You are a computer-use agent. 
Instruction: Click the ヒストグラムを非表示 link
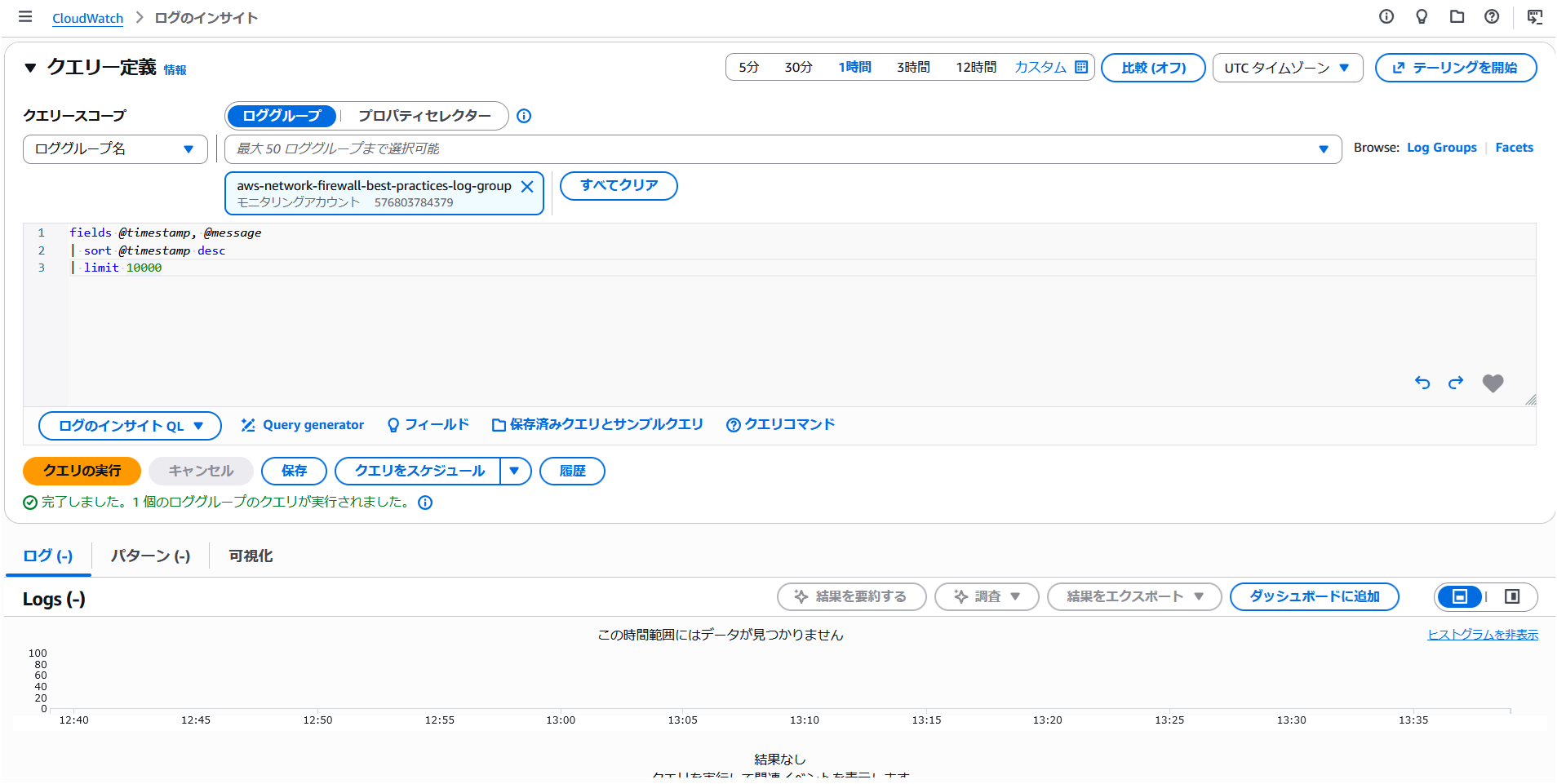pos(1483,634)
